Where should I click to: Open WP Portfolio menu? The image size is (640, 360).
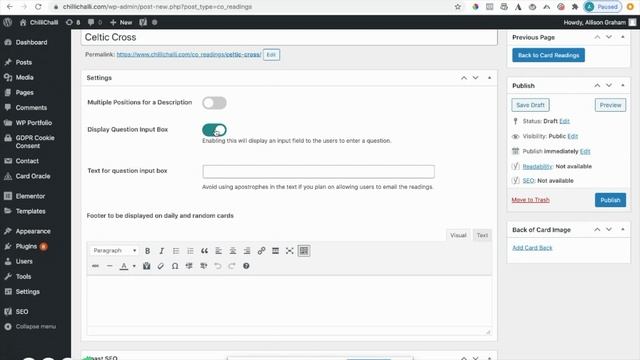tap(33, 122)
